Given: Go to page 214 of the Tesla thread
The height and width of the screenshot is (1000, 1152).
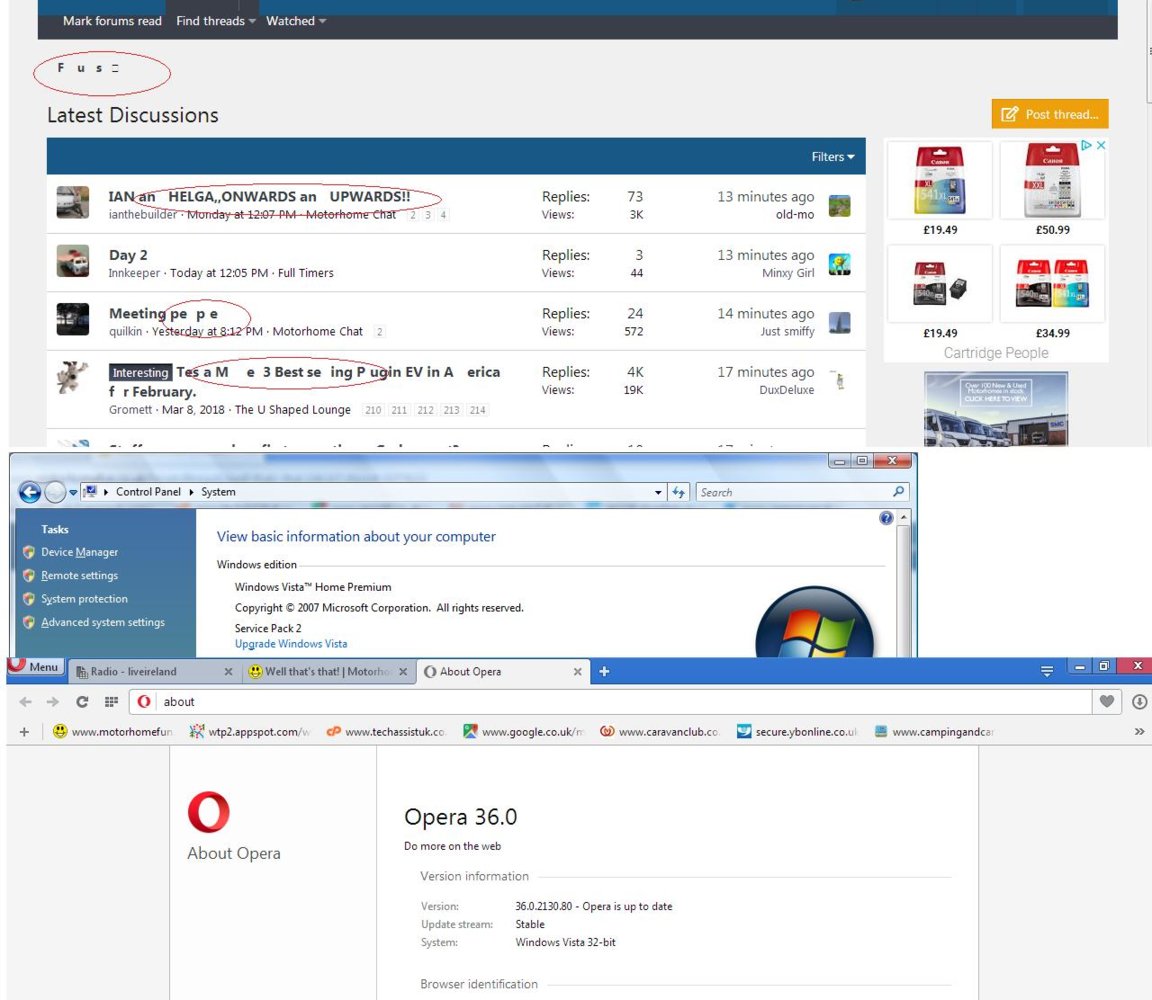Looking at the screenshot, I should click(478, 410).
